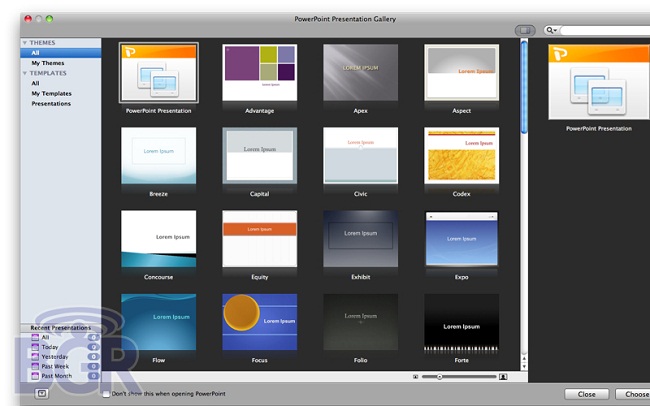Select the Past Month recent presentations icon

[x=35, y=376]
